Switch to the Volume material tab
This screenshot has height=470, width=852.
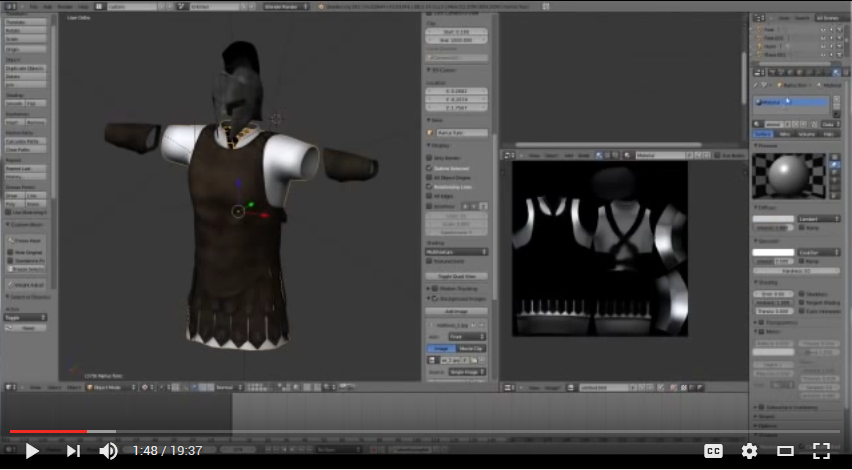click(x=807, y=134)
